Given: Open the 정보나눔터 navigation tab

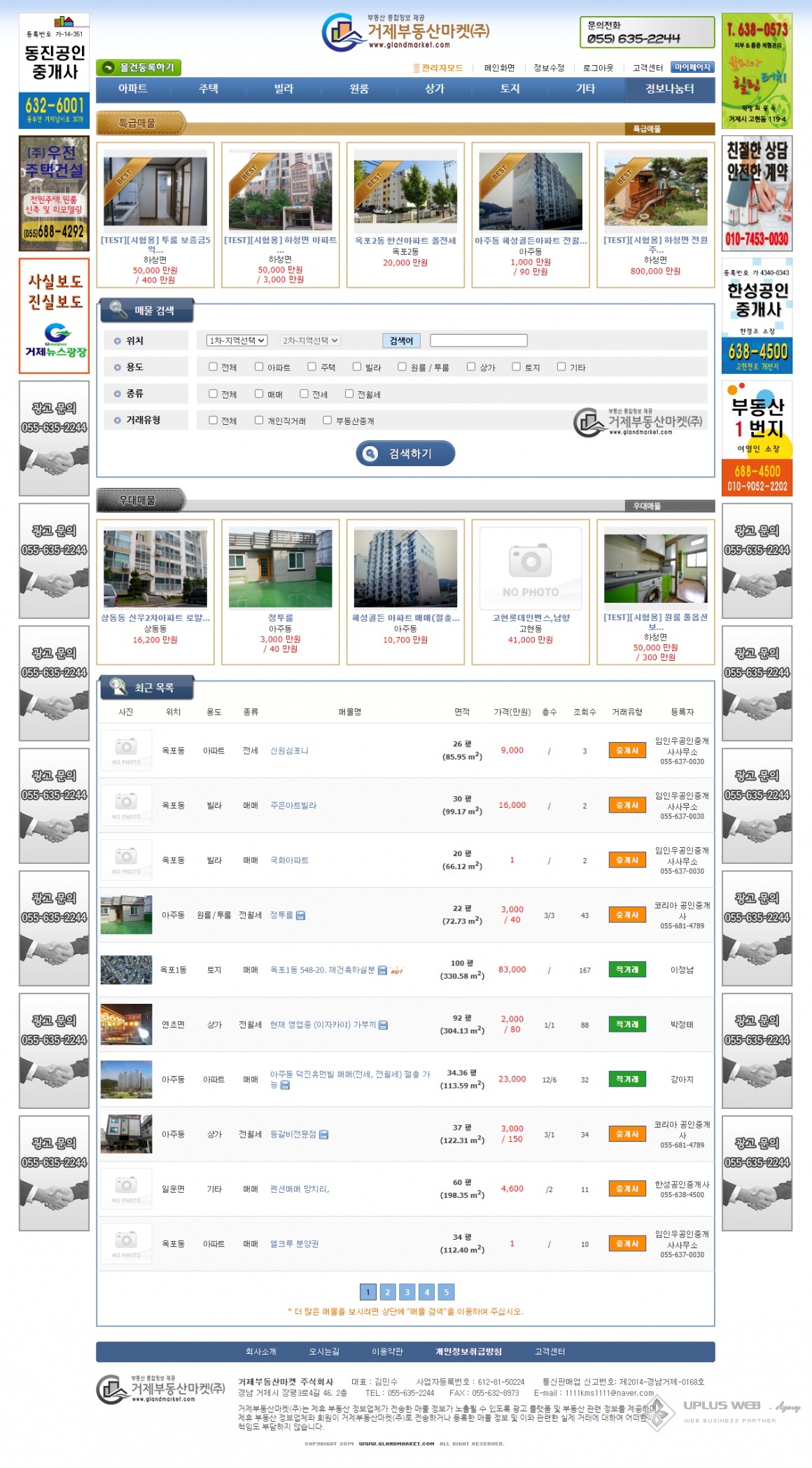Looking at the screenshot, I should point(670,89).
